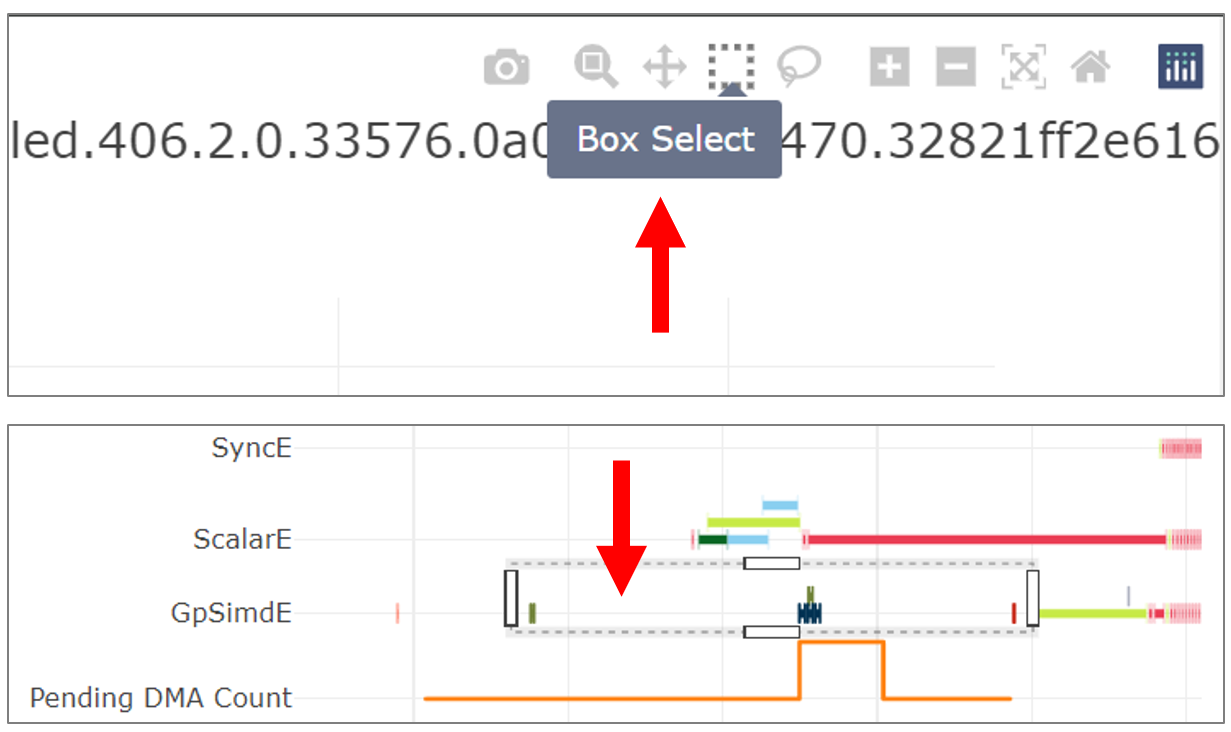
Task: Open the Plotly logo icon
Action: pos(1181,68)
